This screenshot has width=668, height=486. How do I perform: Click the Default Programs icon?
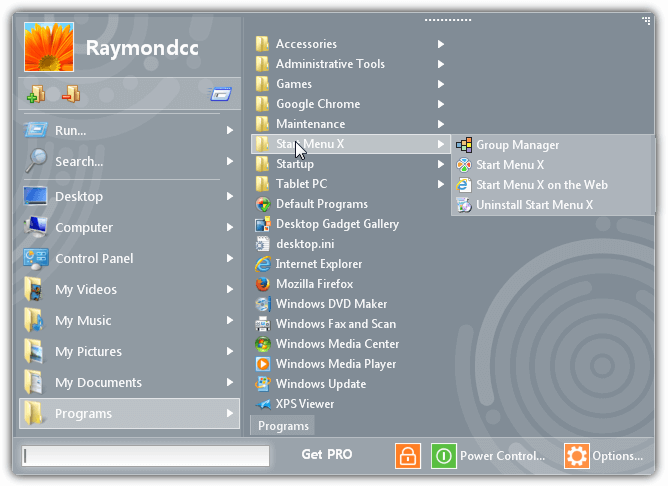pos(263,204)
